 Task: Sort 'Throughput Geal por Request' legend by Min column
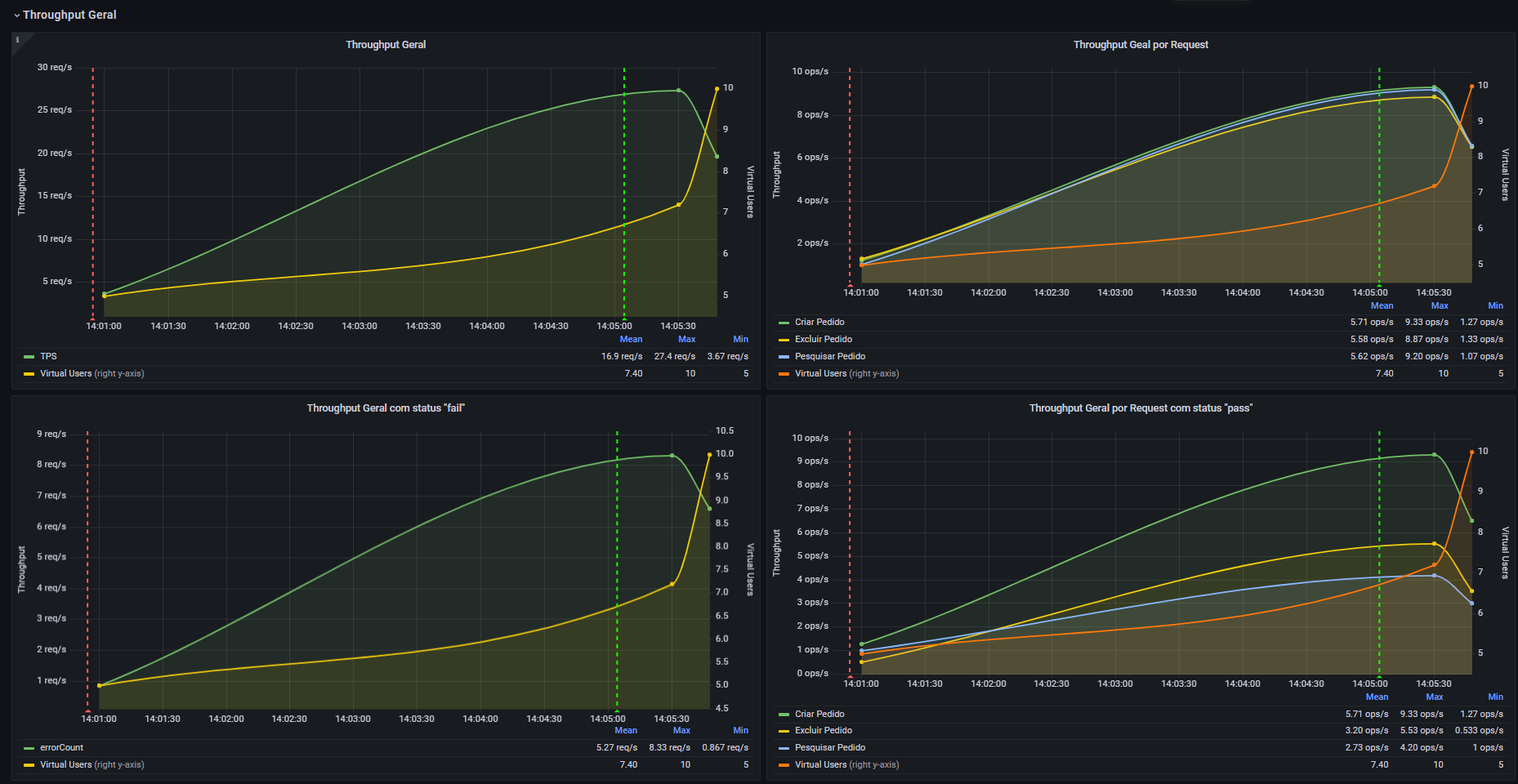[x=1495, y=305]
